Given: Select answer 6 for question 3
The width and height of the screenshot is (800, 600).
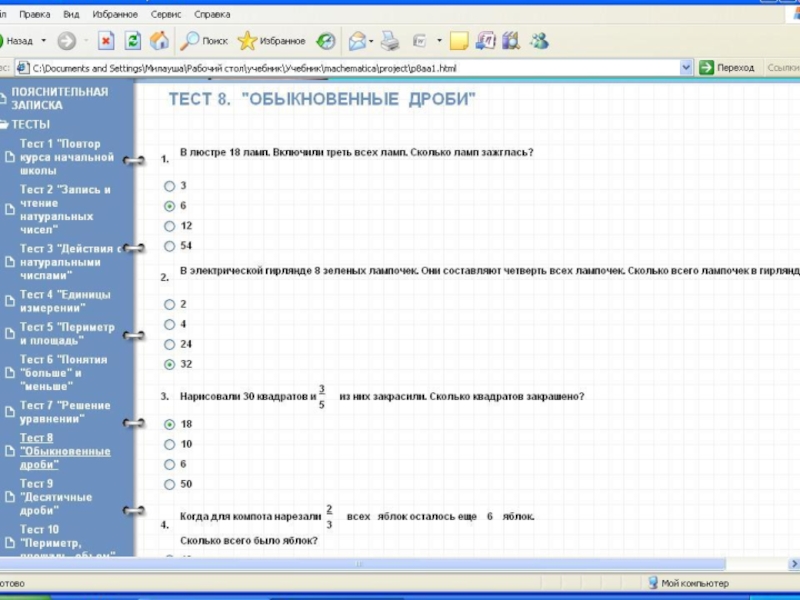Looking at the screenshot, I should (169, 464).
